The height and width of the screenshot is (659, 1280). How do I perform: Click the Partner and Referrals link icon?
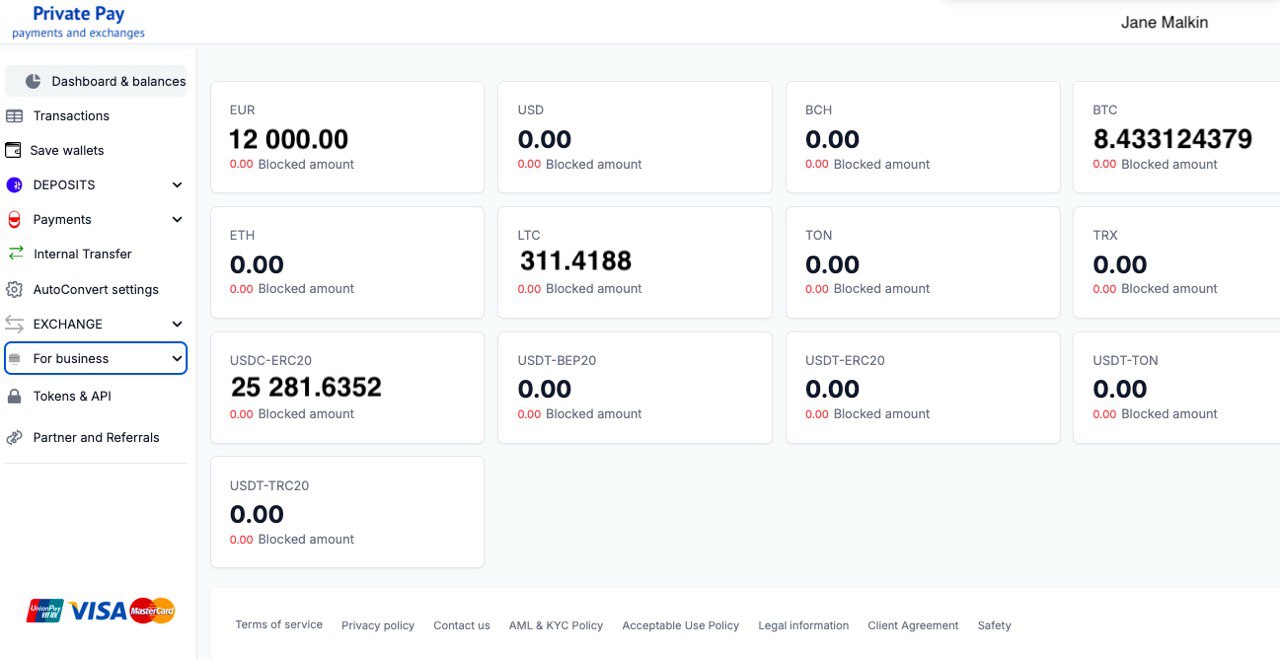(x=14, y=437)
